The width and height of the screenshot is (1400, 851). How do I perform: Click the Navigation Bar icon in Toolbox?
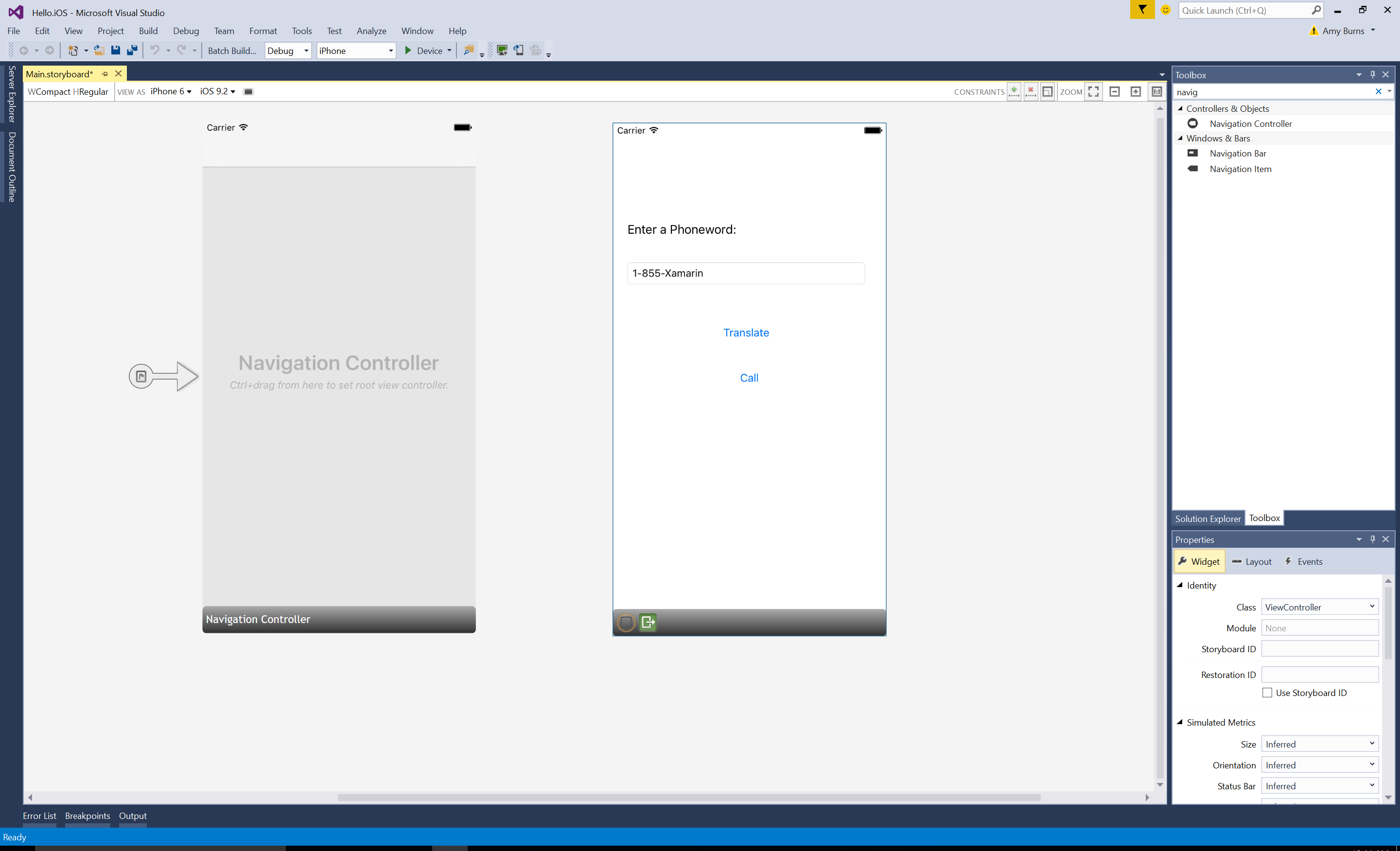point(1191,153)
